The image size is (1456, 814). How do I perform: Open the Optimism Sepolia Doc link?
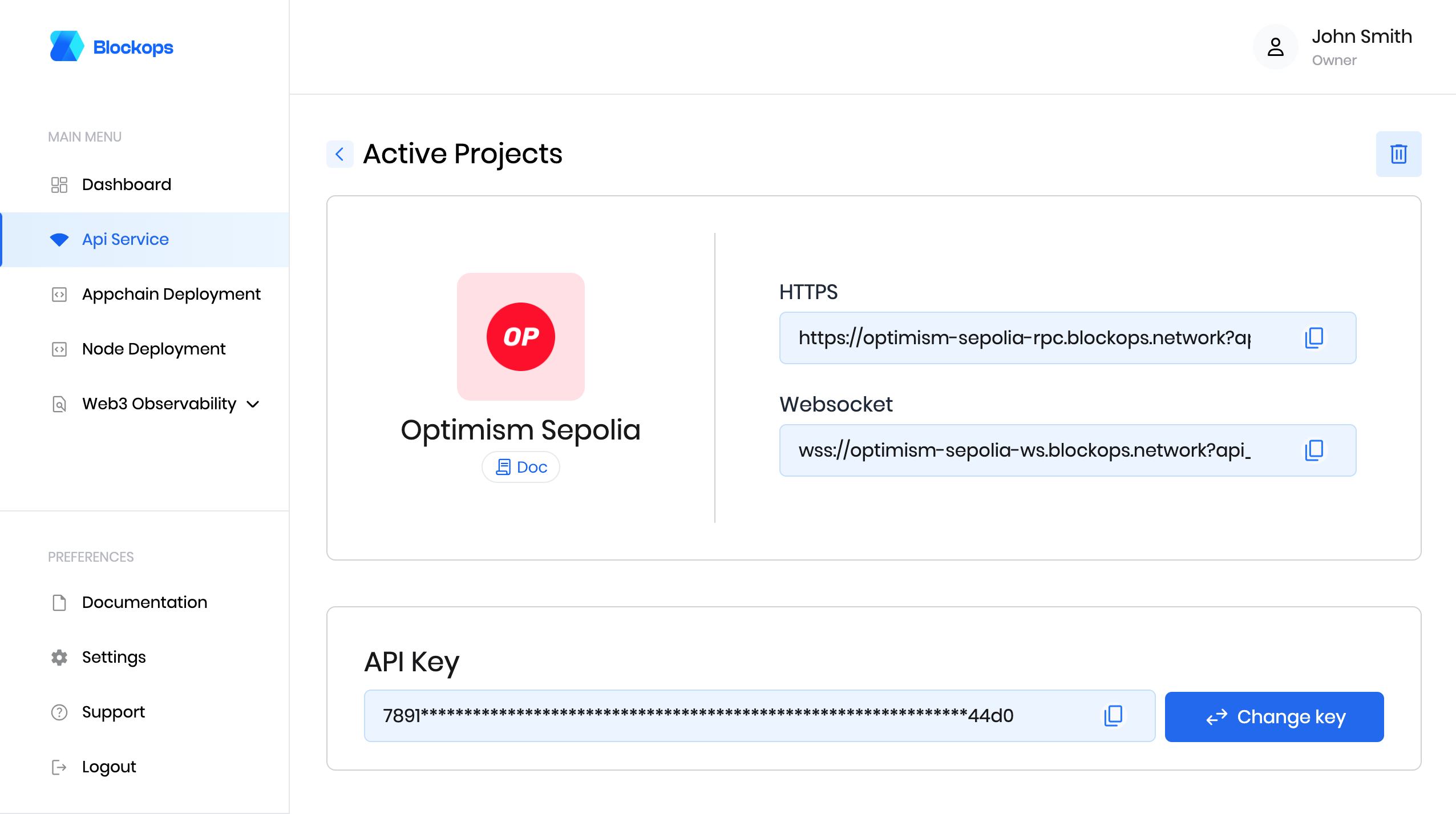coord(520,467)
